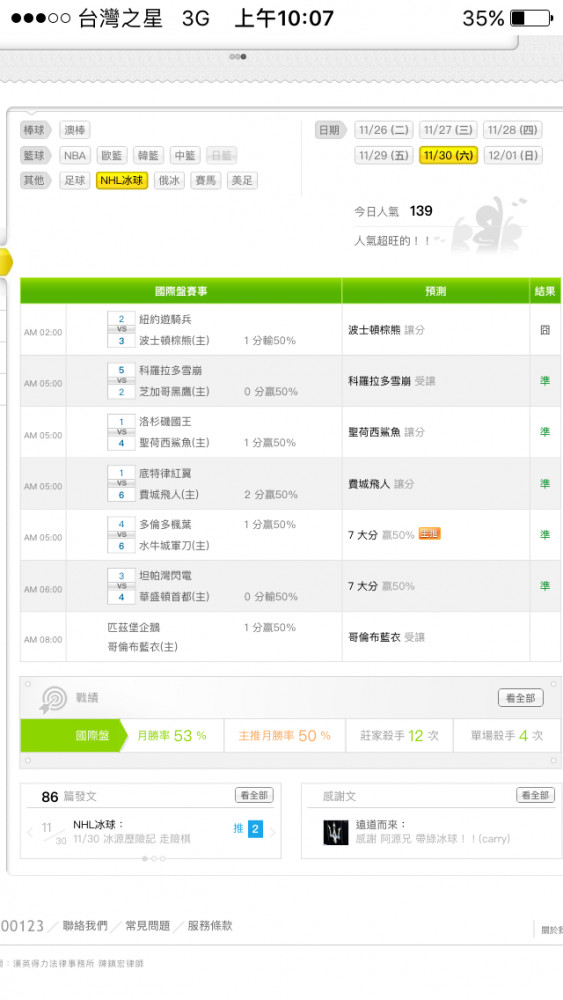Choose the 韓籃 league filter
Screen dimensions: 563x1000
[149, 156]
